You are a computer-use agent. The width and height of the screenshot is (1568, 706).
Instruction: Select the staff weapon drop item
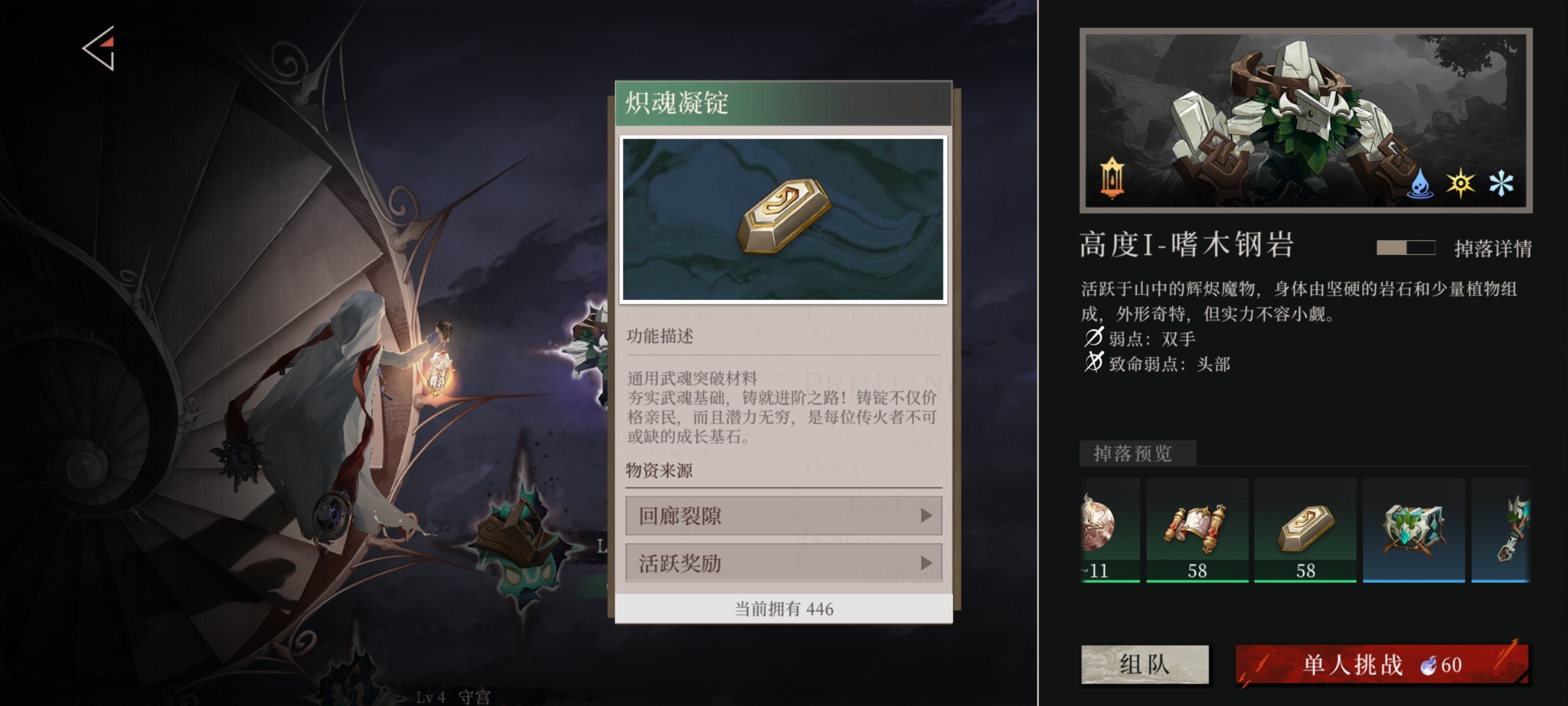[x=1501, y=530]
